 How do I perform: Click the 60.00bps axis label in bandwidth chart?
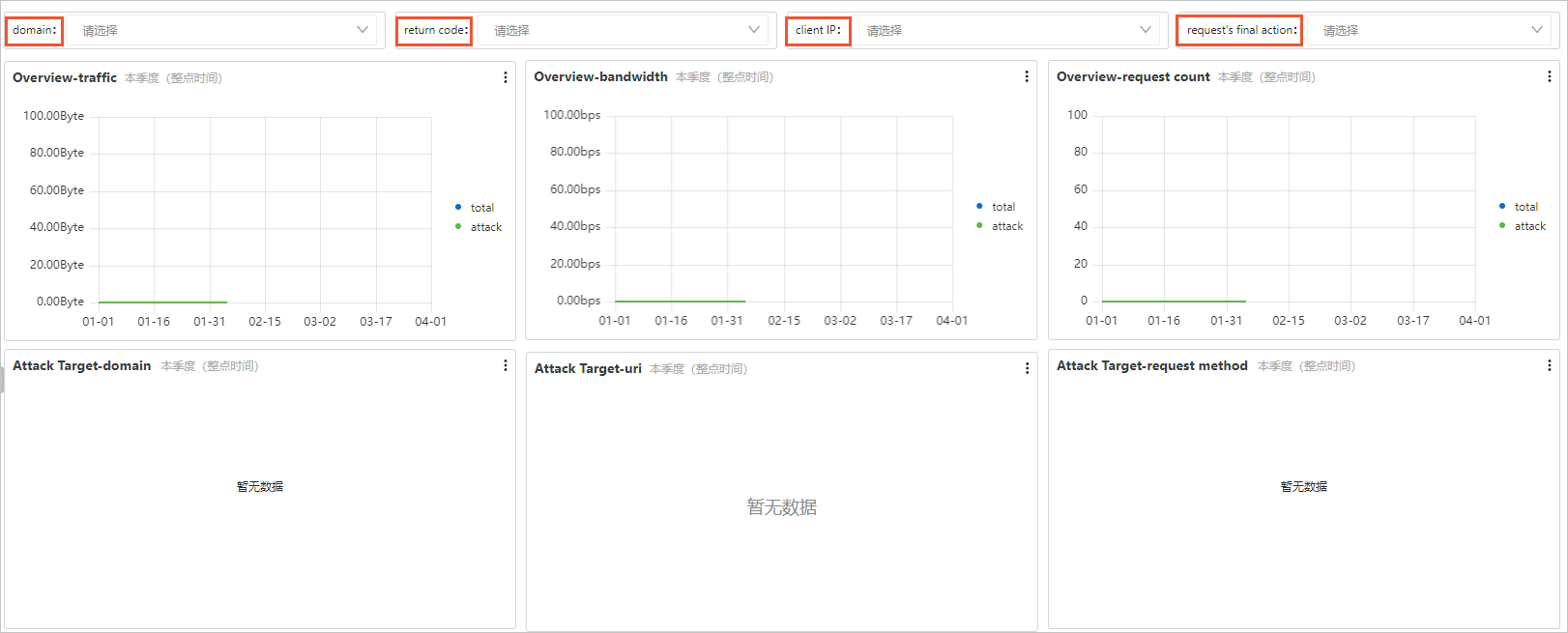[575, 189]
